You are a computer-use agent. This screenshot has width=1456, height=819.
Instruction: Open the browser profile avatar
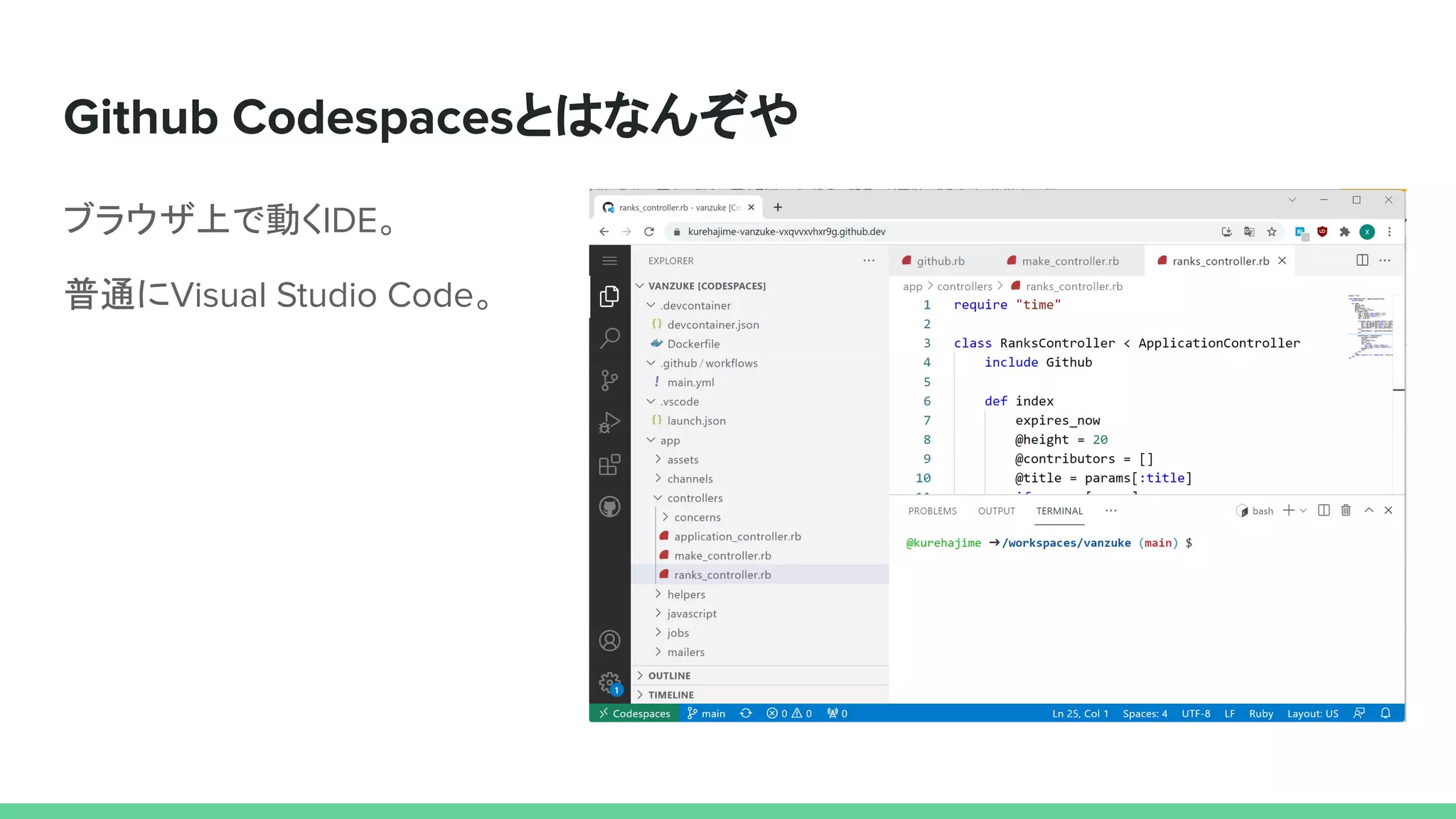(x=1367, y=232)
